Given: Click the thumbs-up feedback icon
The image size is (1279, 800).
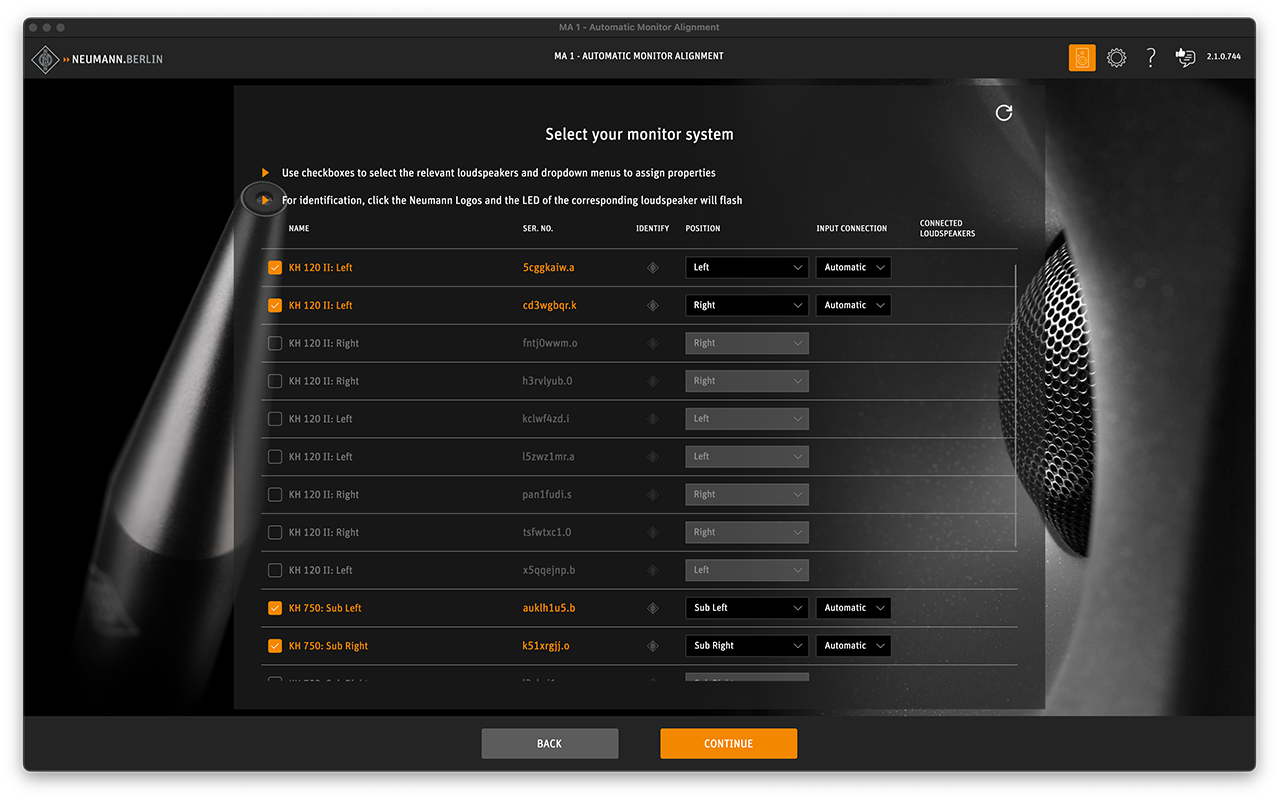Looking at the screenshot, I should pos(1185,58).
